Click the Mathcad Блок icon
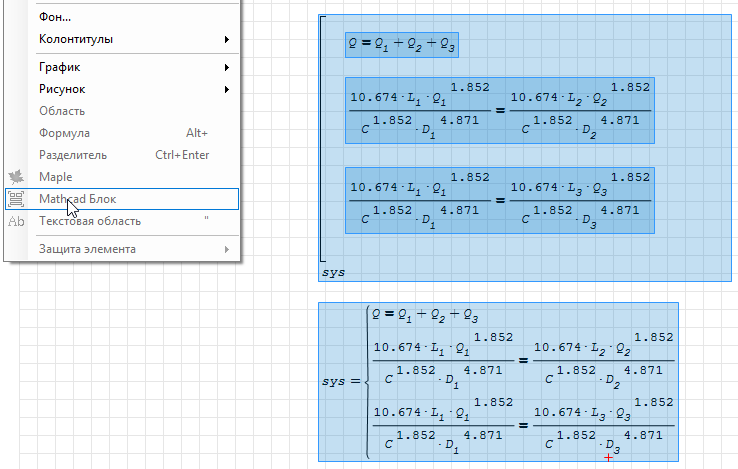 pos(16,199)
